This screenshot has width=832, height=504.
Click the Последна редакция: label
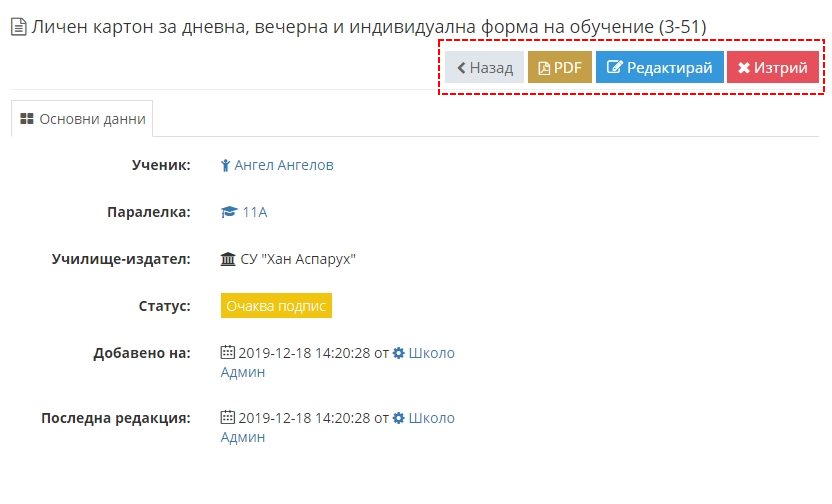coord(116,418)
